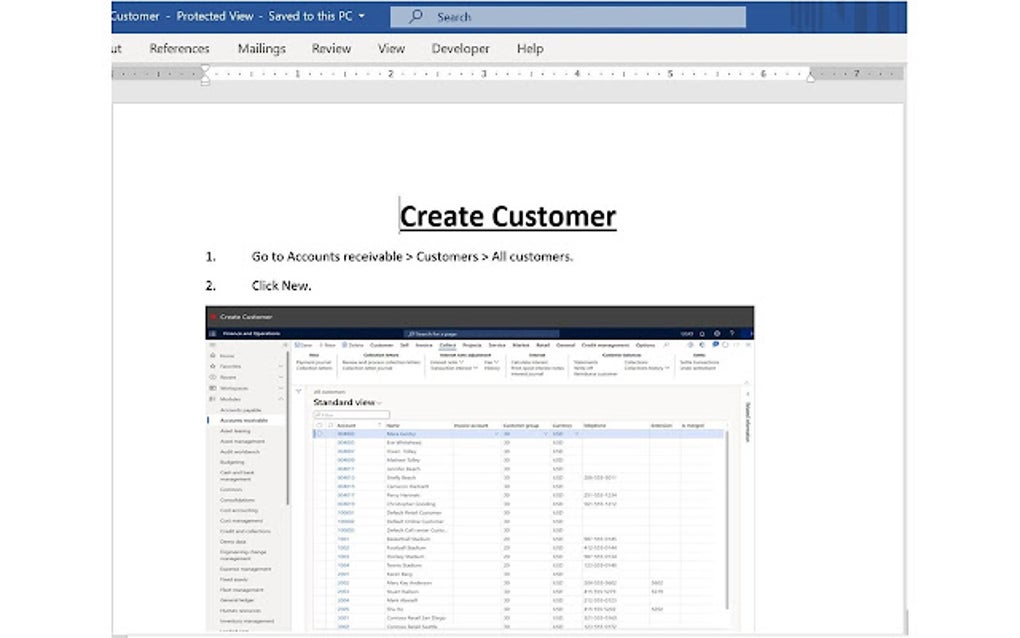Open the References ribbon tab
The image size is (1020, 638).
click(x=179, y=48)
